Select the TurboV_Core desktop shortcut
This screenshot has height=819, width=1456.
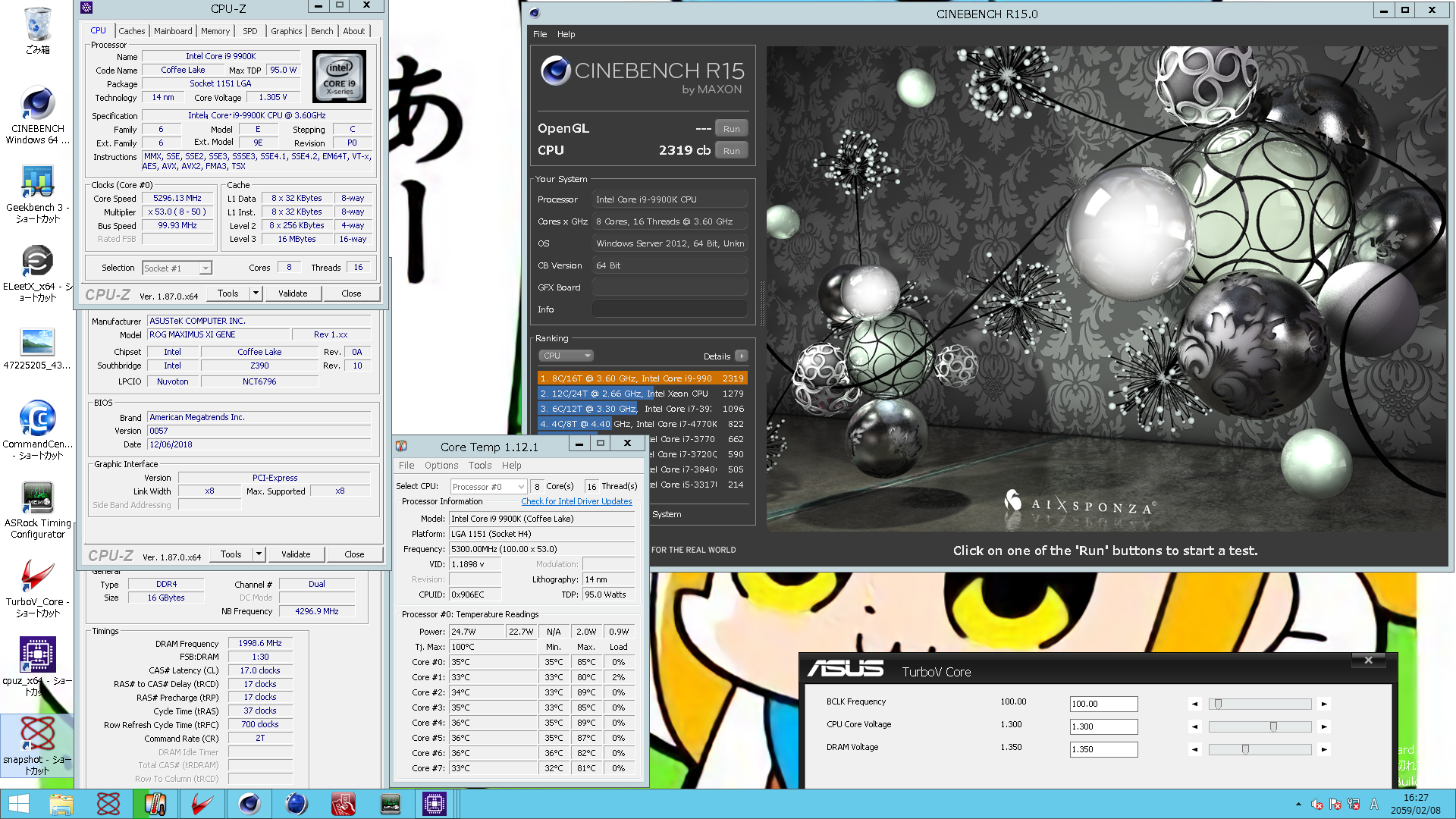pyautogui.click(x=37, y=588)
